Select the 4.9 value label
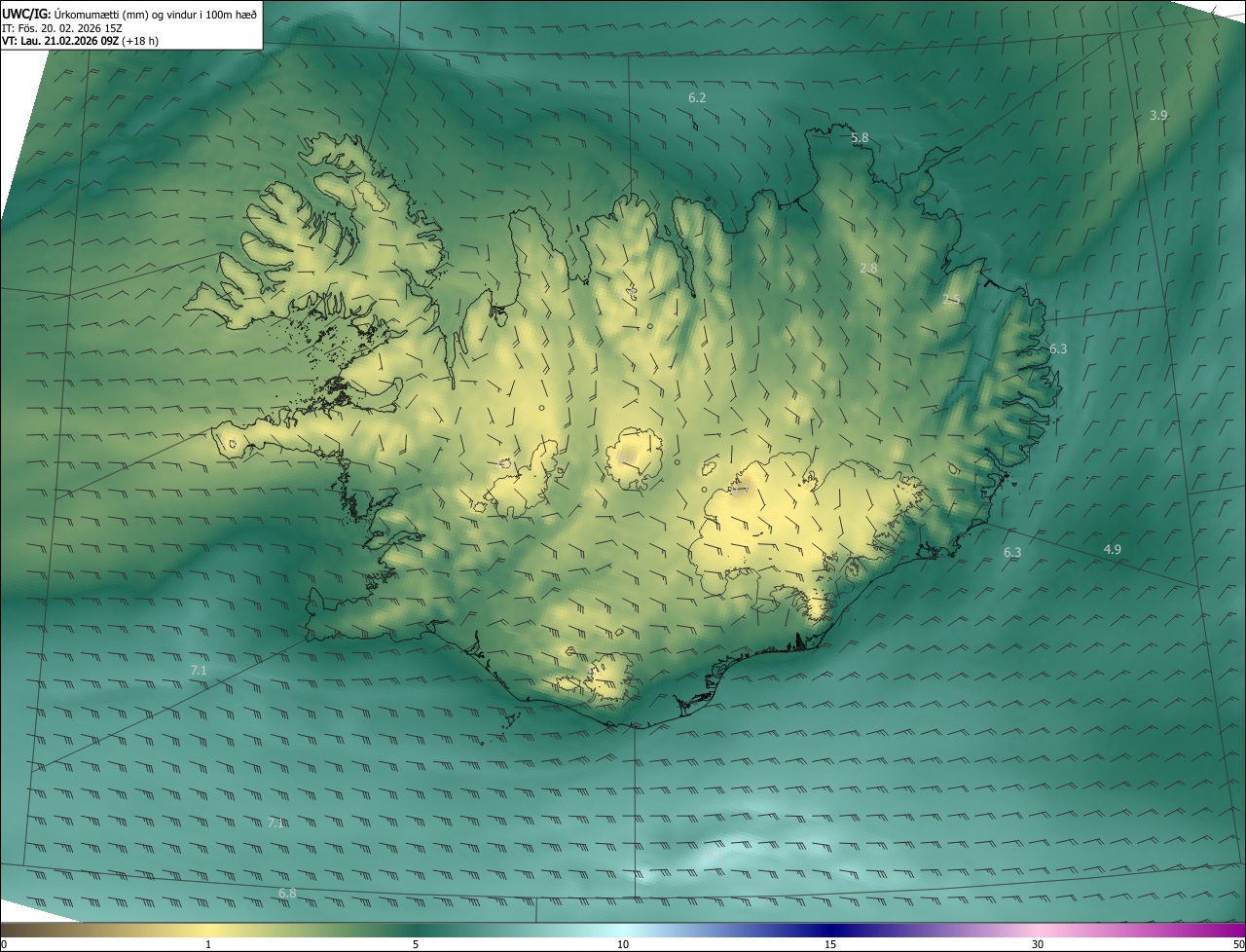 coord(1112,550)
